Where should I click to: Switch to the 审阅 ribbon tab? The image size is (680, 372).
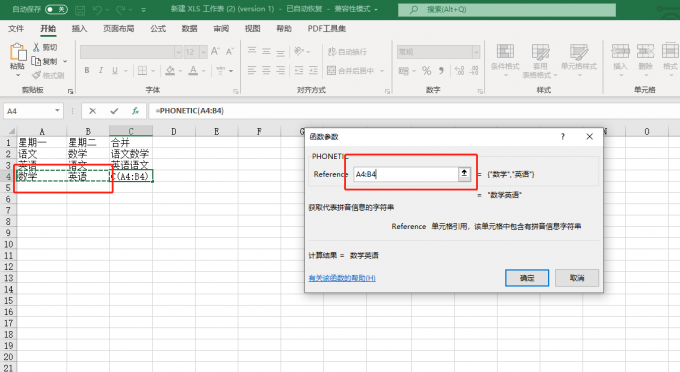click(x=221, y=29)
